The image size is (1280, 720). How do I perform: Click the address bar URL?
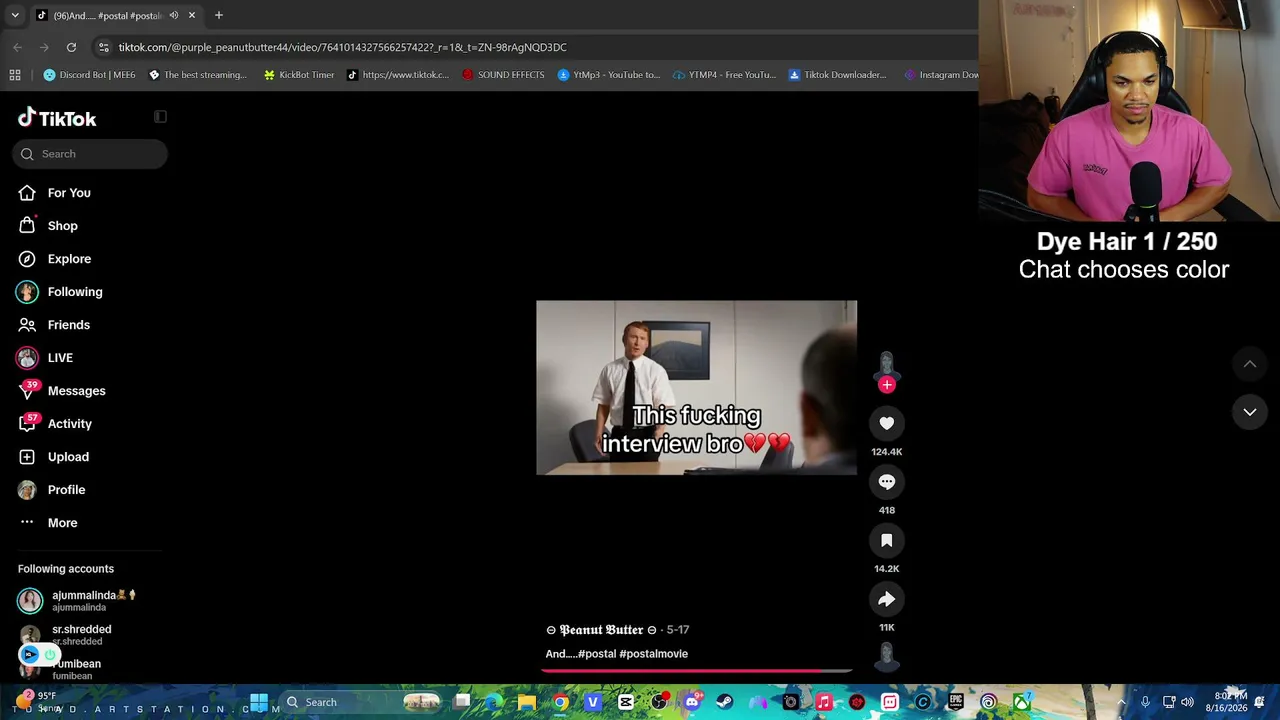pos(343,47)
